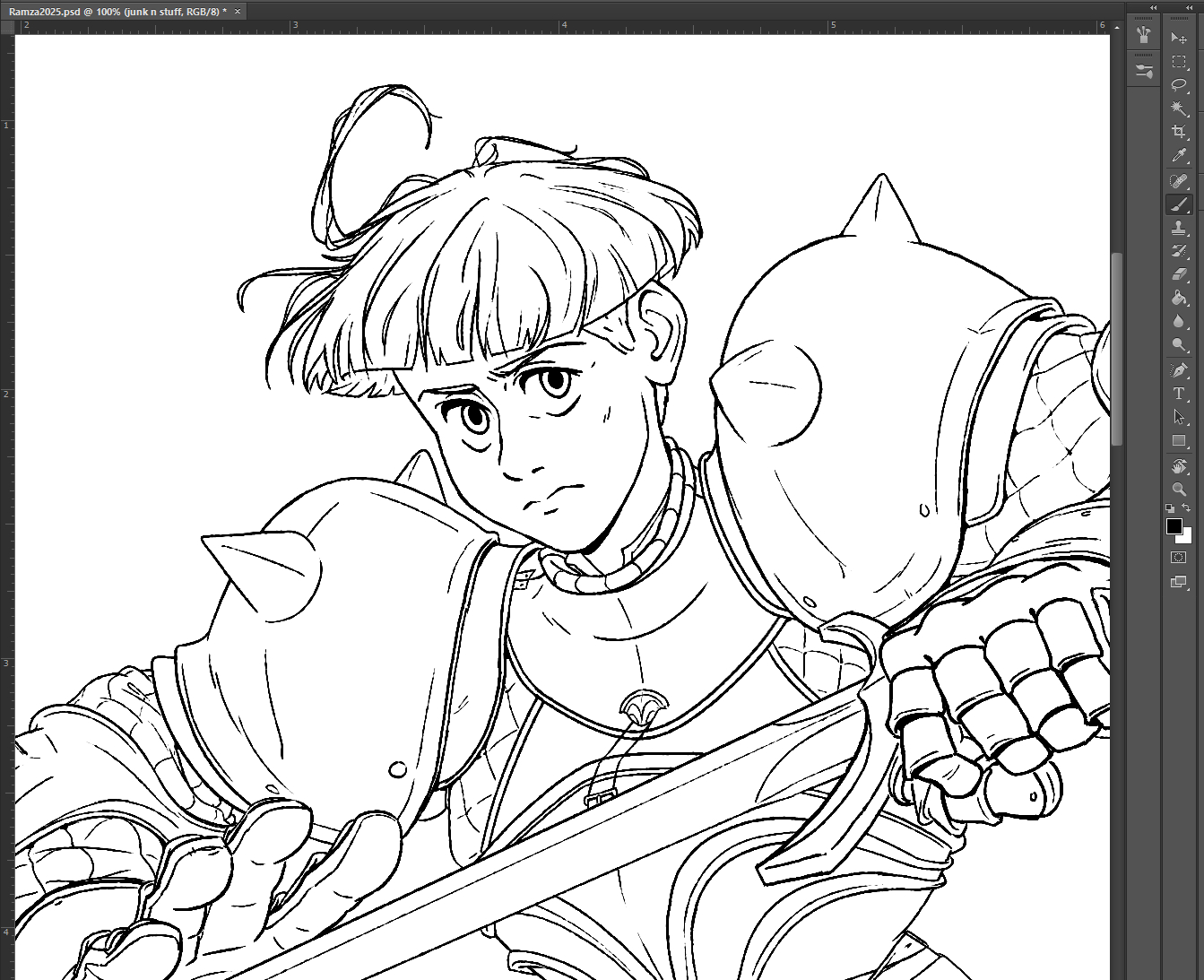Open the screen mode options

(x=1179, y=582)
